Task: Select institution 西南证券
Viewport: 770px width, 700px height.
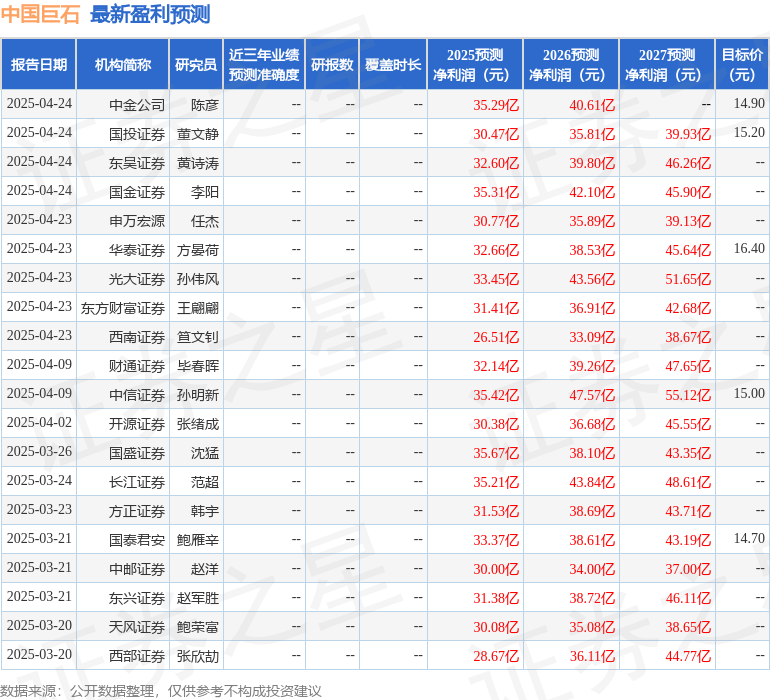Action: [137, 337]
